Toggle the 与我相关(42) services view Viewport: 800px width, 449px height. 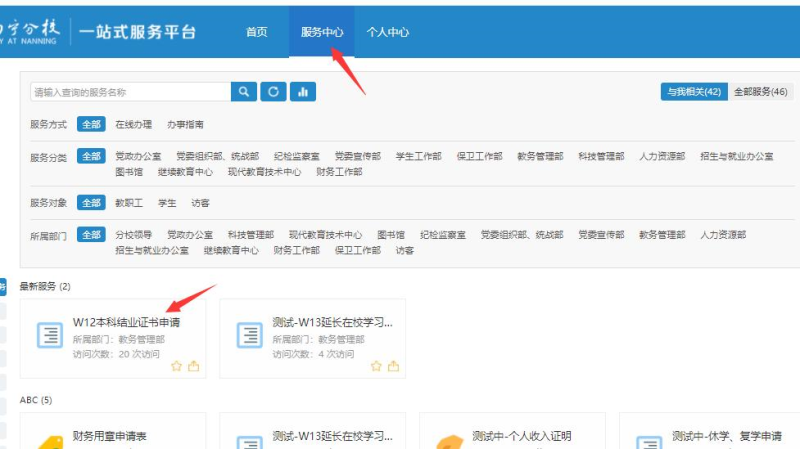pos(693,92)
